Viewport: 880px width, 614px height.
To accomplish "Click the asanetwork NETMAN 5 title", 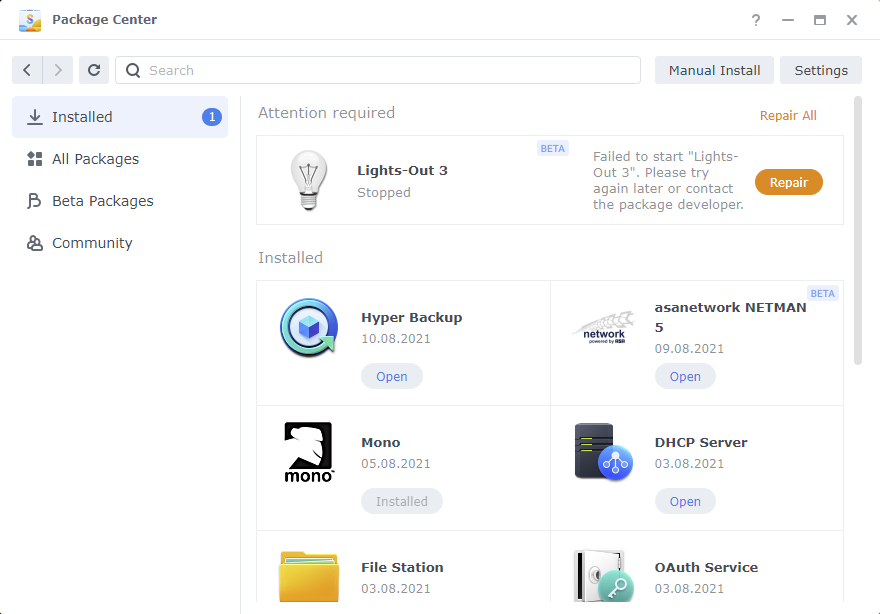I will 731,318.
